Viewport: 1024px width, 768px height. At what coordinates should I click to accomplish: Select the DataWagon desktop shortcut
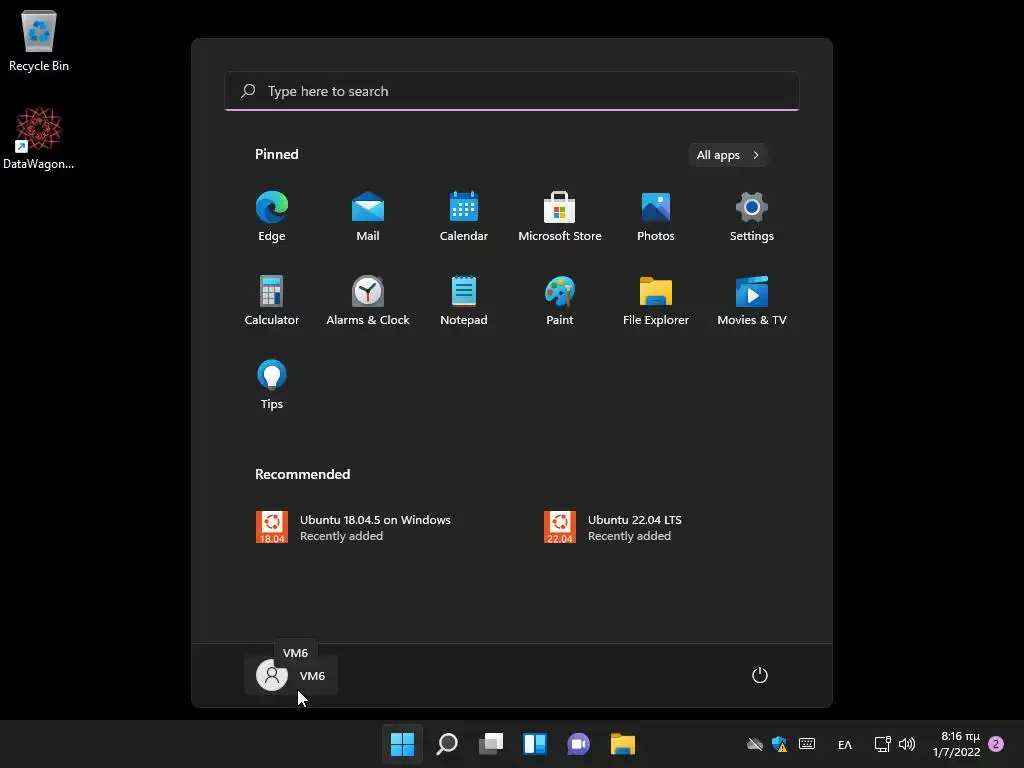pos(39,138)
